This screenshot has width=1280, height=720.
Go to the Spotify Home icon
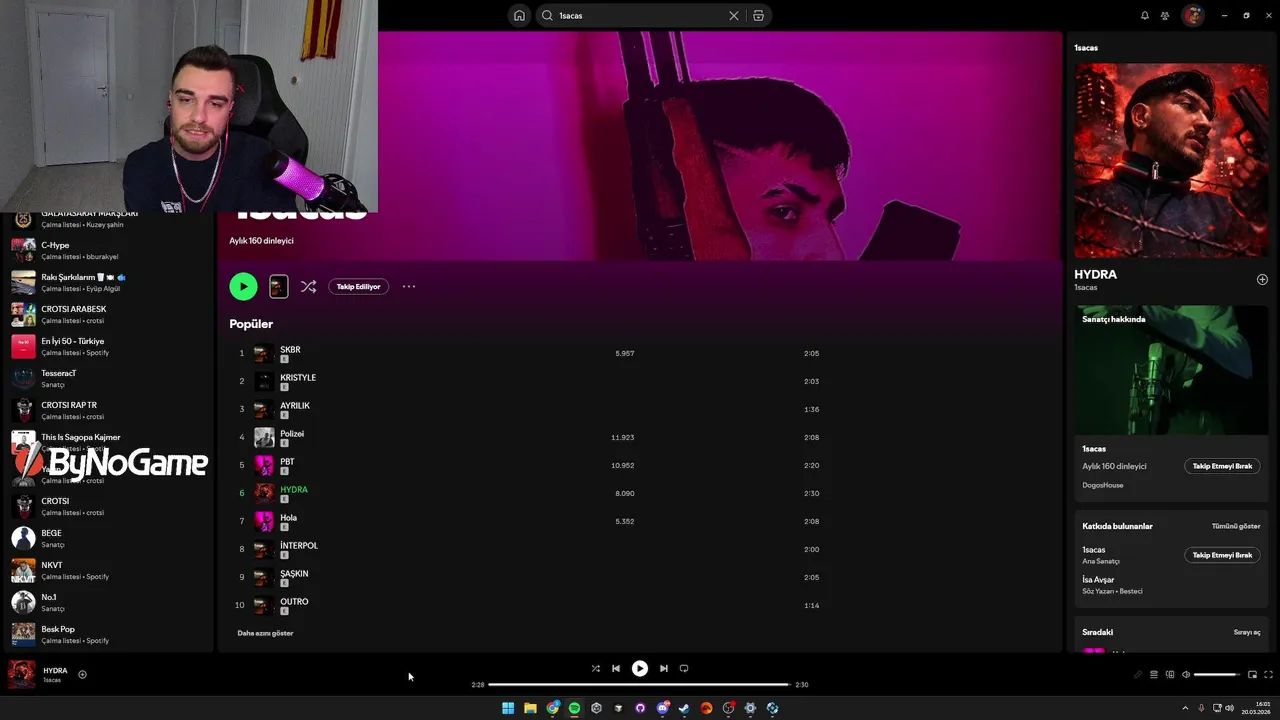[x=519, y=15]
